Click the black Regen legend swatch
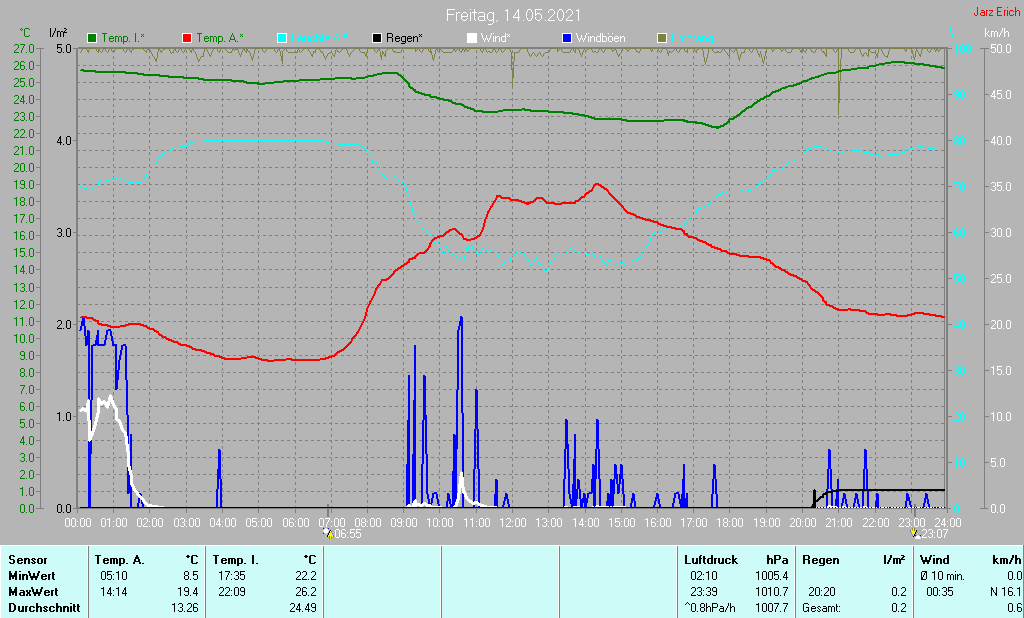The image size is (1024, 618). 377,39
